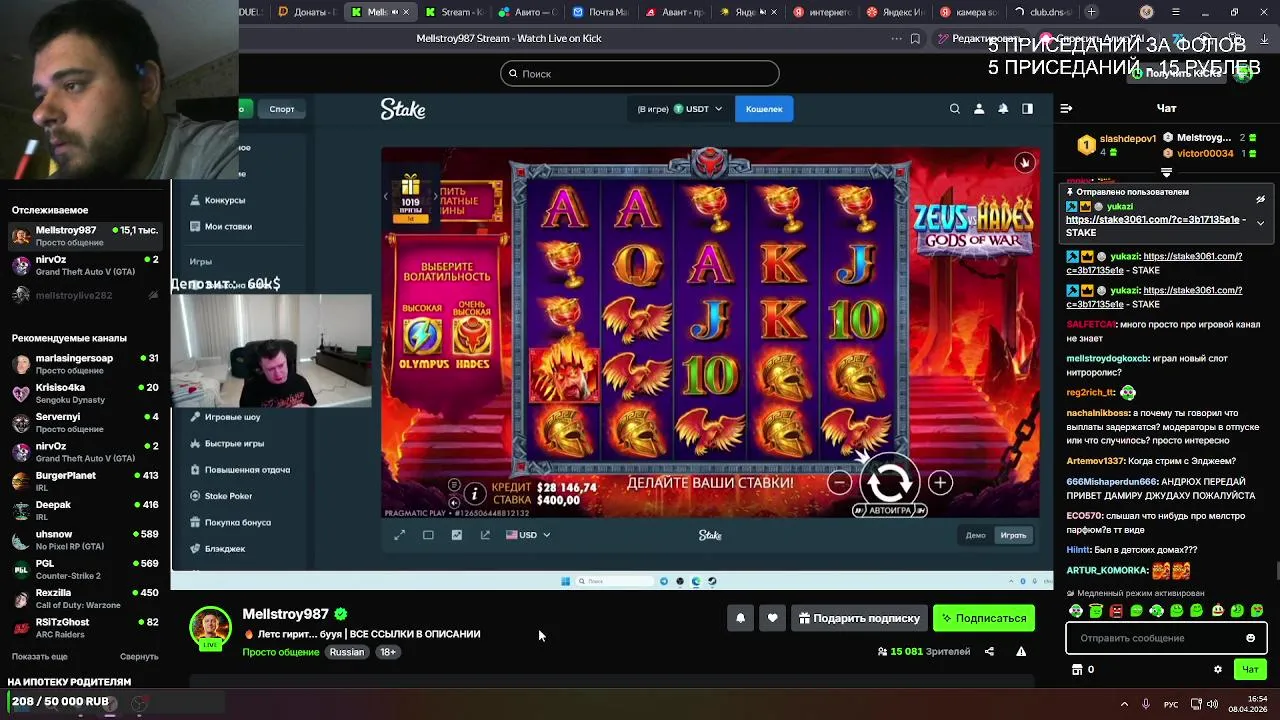Click Показать еще under recommended channels
1280x720 pixels.
(x=40, y=657)
